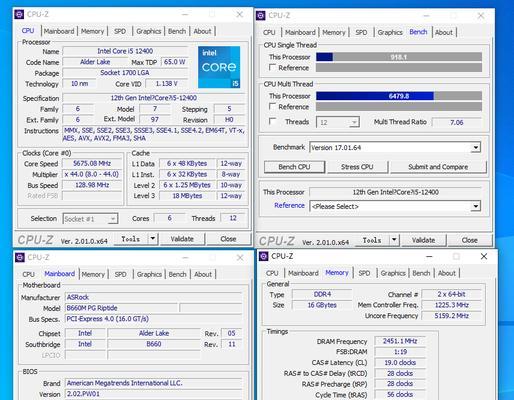Click the processor Name field Intel Core i5 12400
Image resolution: width=514 pixels, height=400 pixels.
(x=125, y=51)
